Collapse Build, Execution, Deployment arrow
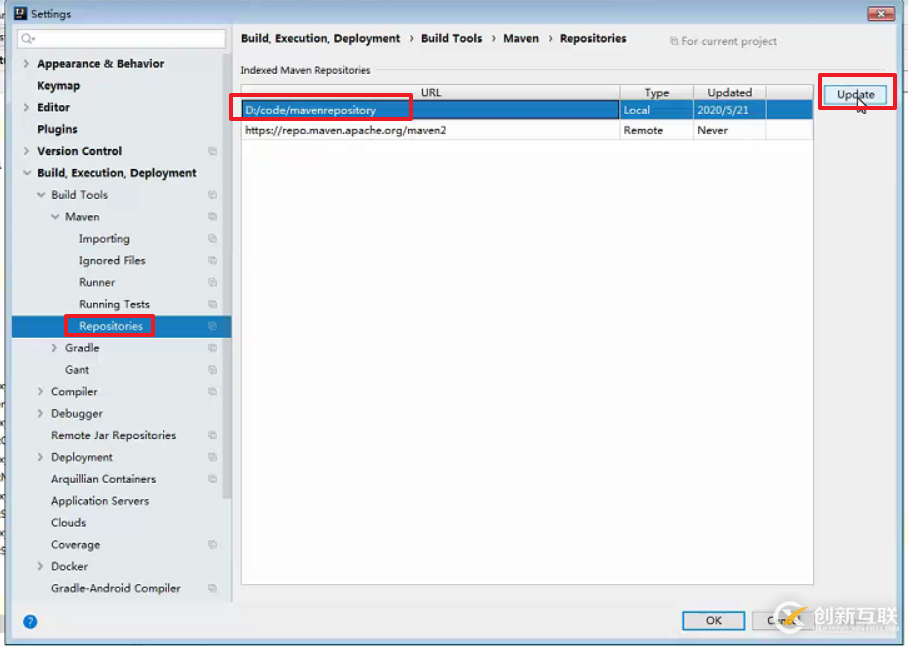 pos(27,173)
